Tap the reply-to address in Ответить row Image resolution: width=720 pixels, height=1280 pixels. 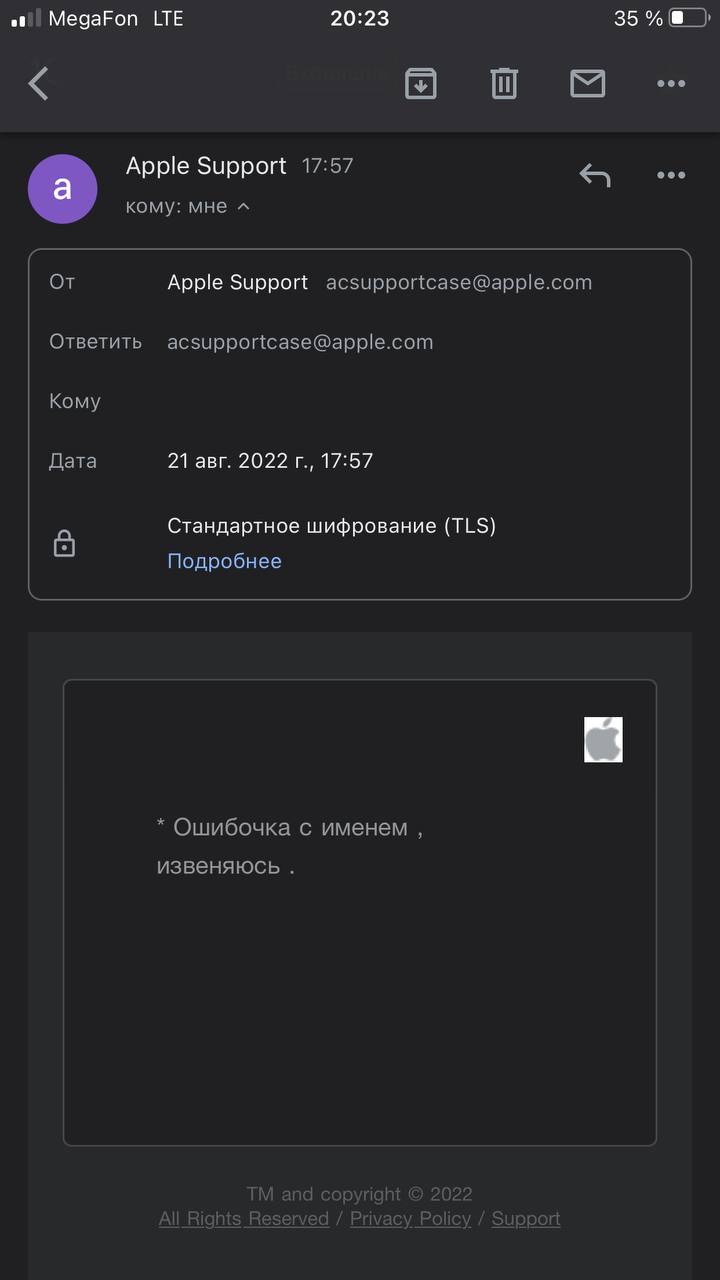pos(300,342)
